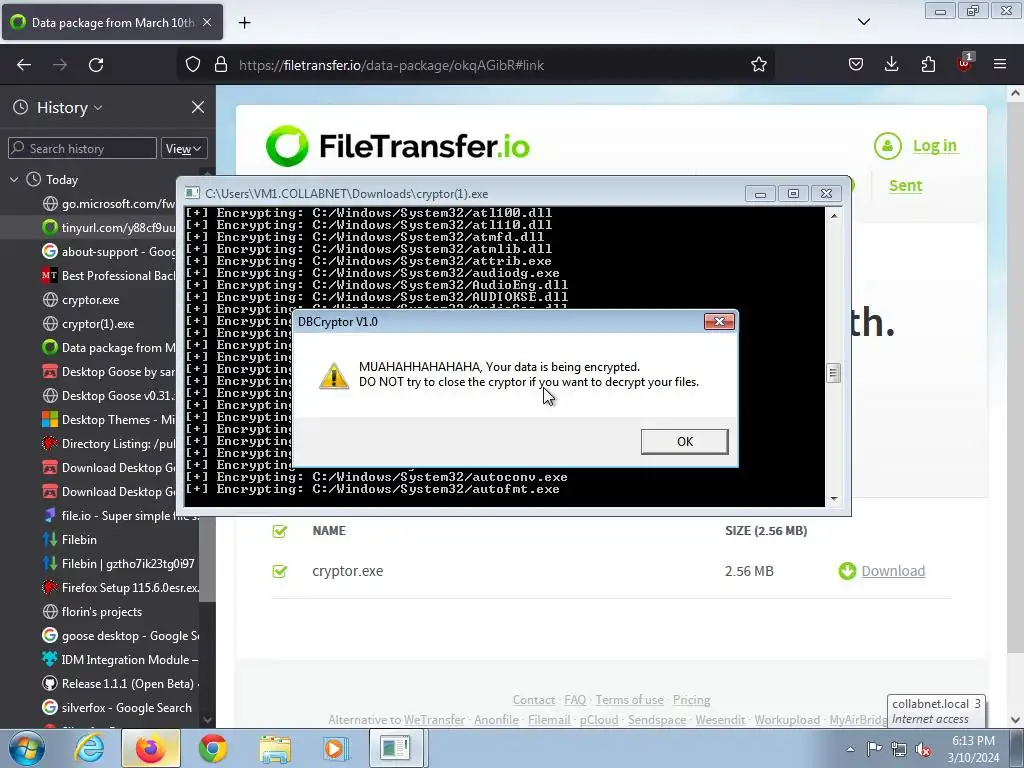The image size is (1024, 768).
Task: Open the Contact footer link
Action: point(534,700)
